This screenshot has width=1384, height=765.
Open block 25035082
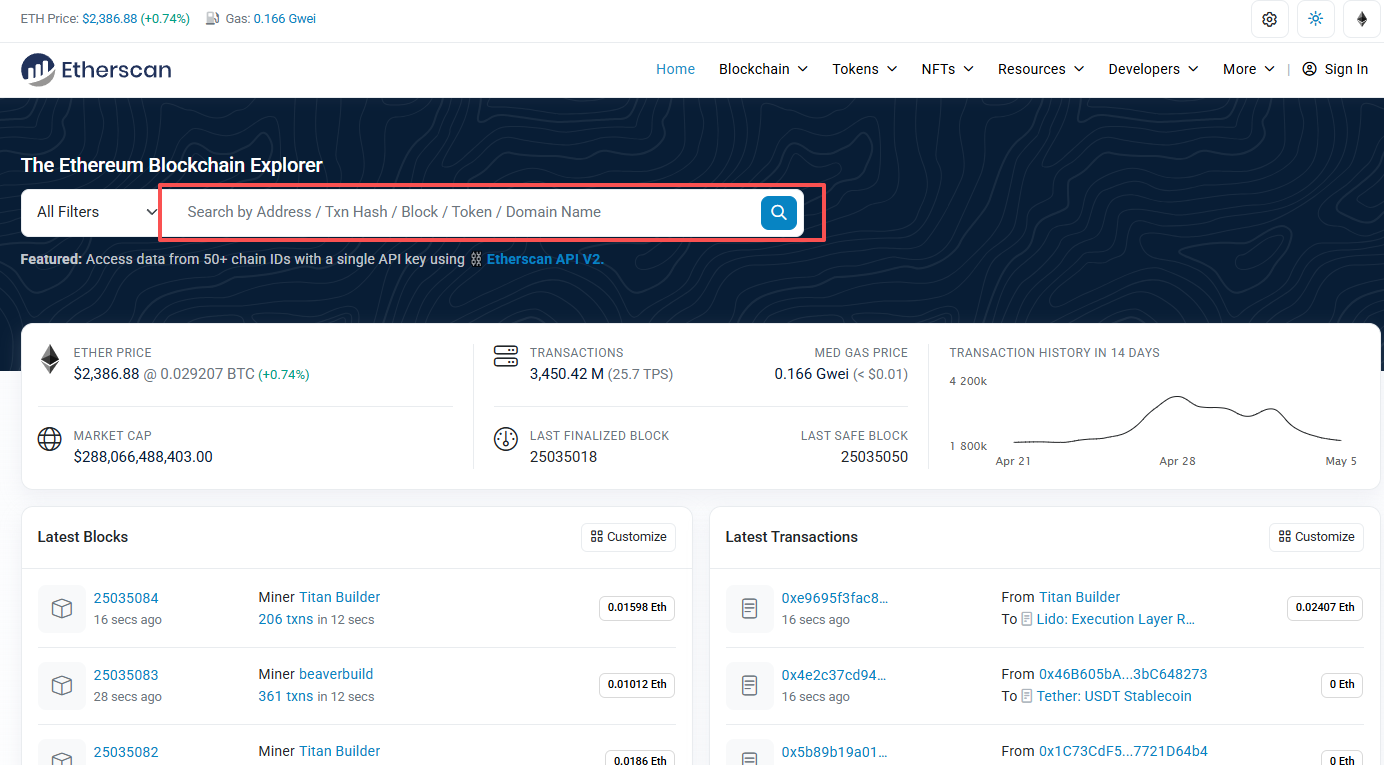[x=126, y=752]
